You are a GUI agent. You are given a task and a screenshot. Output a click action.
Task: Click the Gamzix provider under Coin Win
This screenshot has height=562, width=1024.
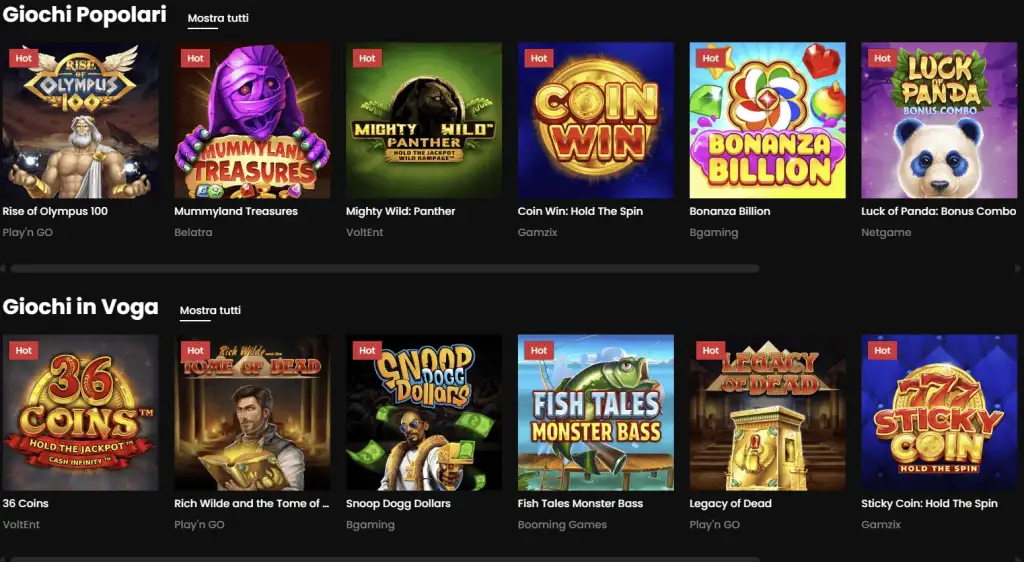[537, 232]
